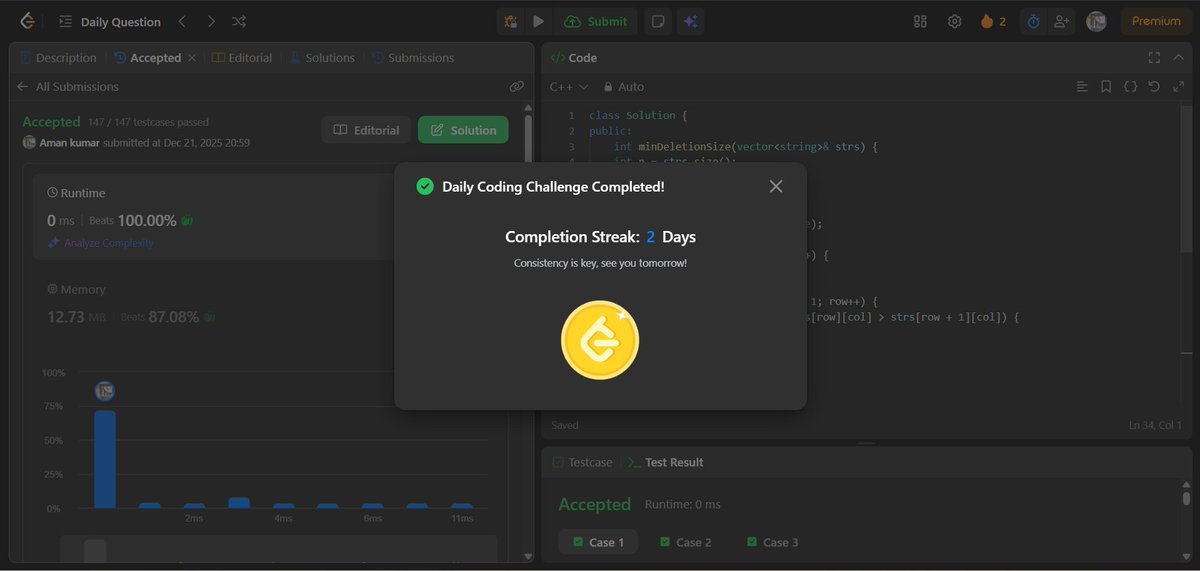Select Case 1 result

599,542
